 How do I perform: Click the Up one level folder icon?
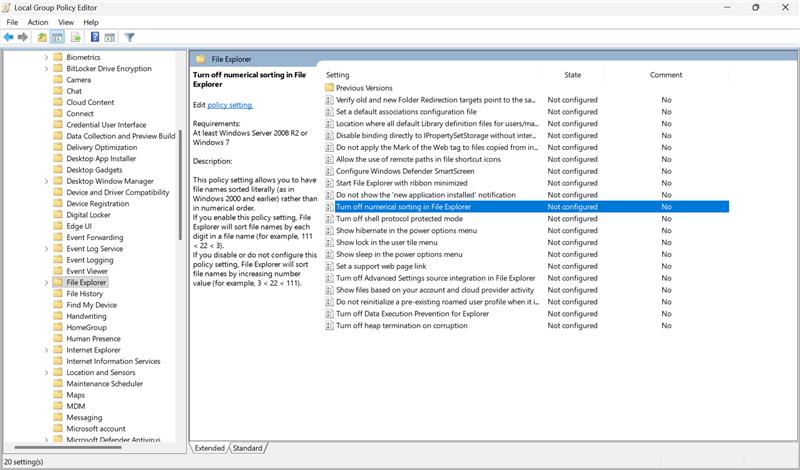click(42, 37)
